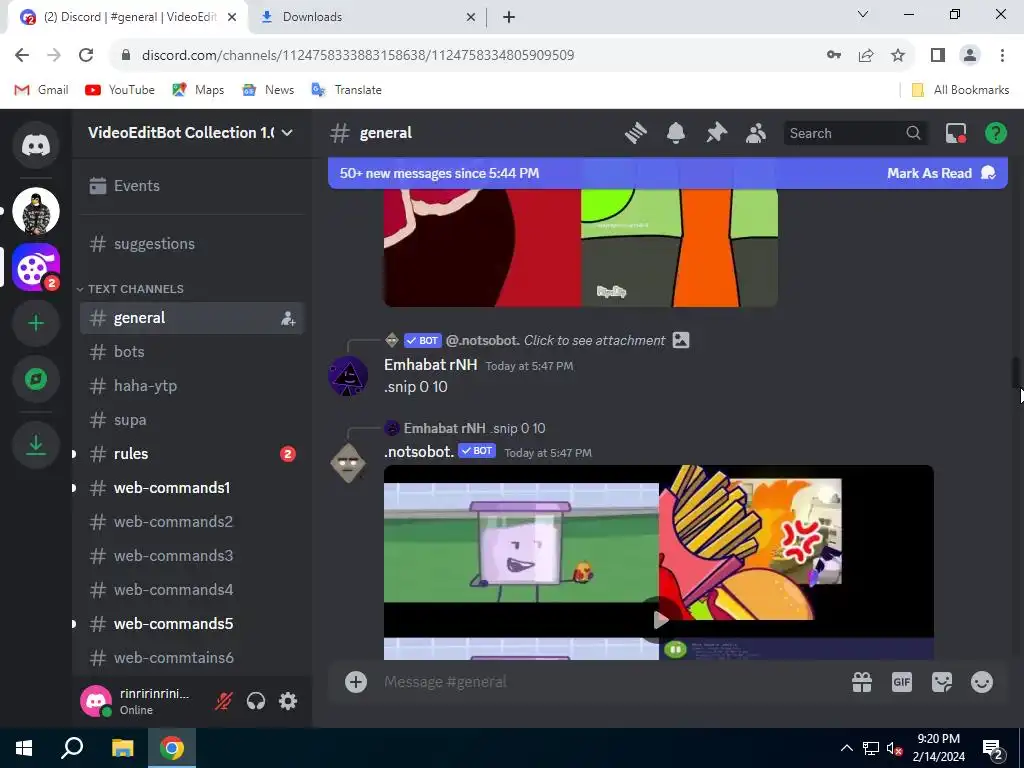Open Gmail bookmark
The image size is (1024, 768).
[41, 90]
